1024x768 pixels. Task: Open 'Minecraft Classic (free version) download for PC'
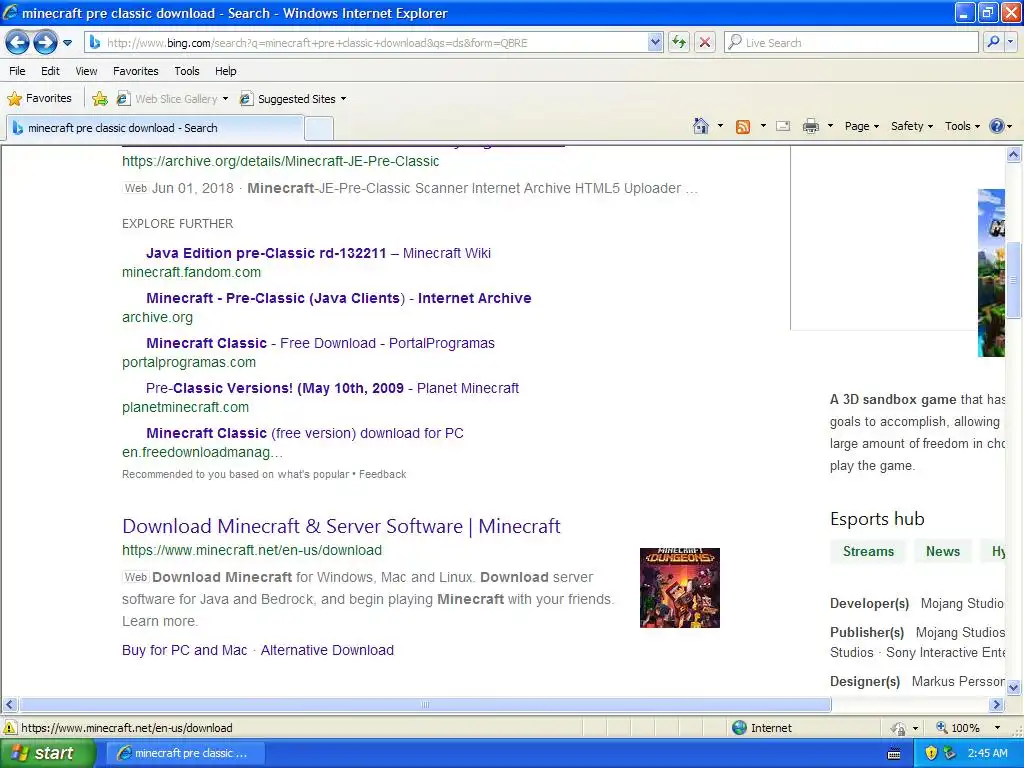pos(304,434)
